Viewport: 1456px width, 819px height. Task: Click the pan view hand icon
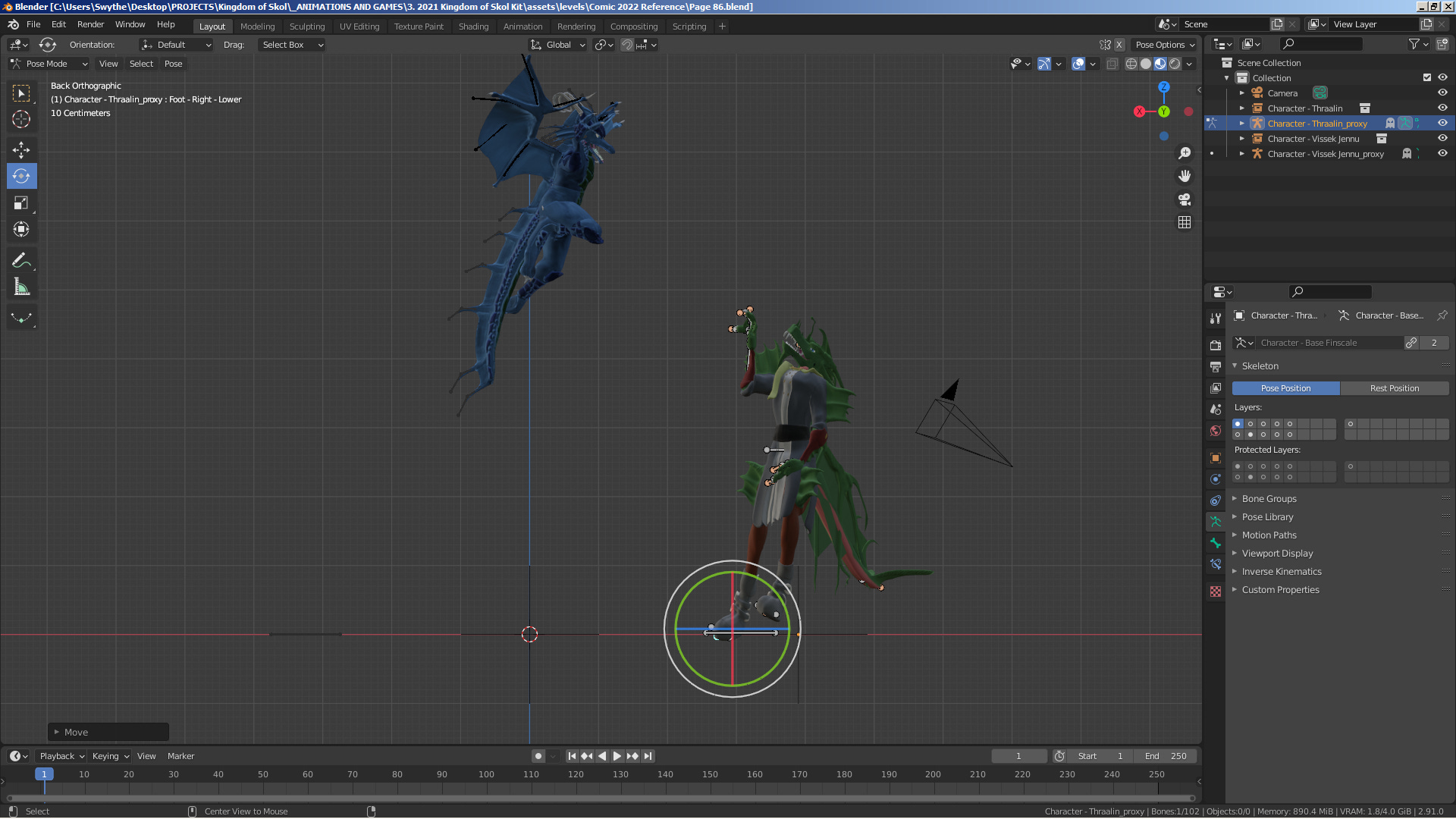click(1185, 176)
